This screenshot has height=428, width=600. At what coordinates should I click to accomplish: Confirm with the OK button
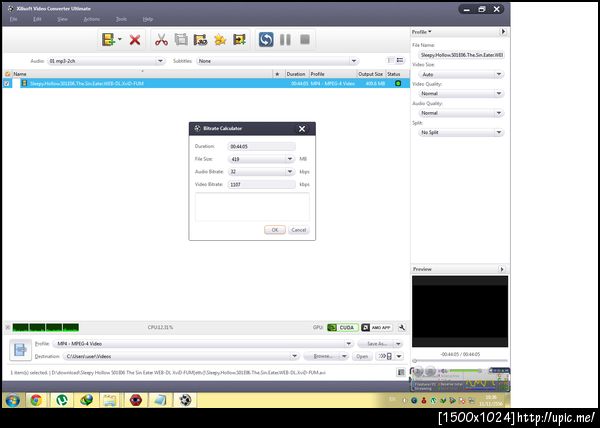[275, 230]
